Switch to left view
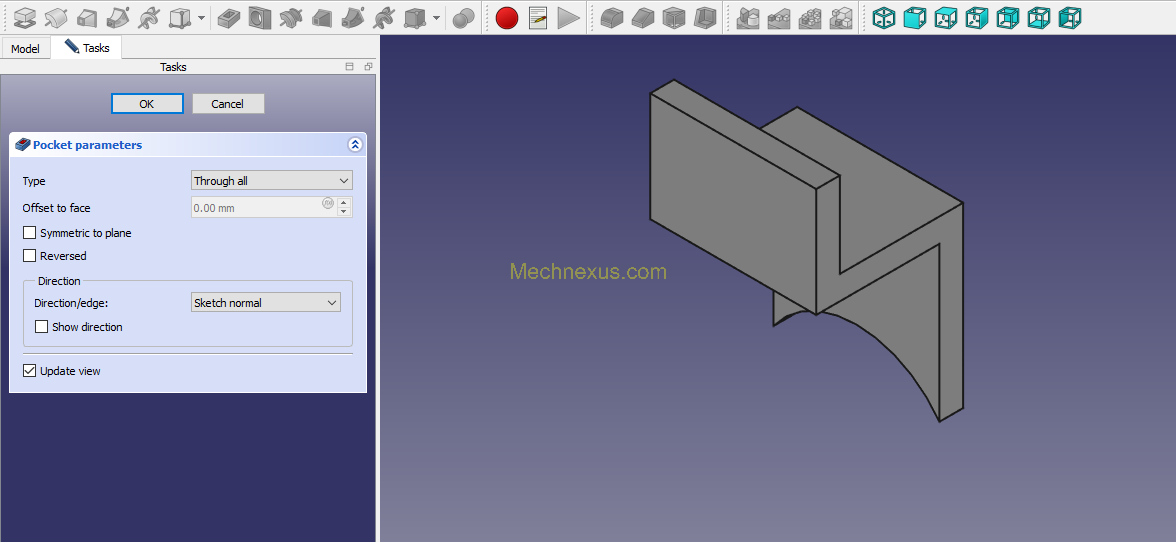This screenshot has height=542, width=1176. 1069,17
